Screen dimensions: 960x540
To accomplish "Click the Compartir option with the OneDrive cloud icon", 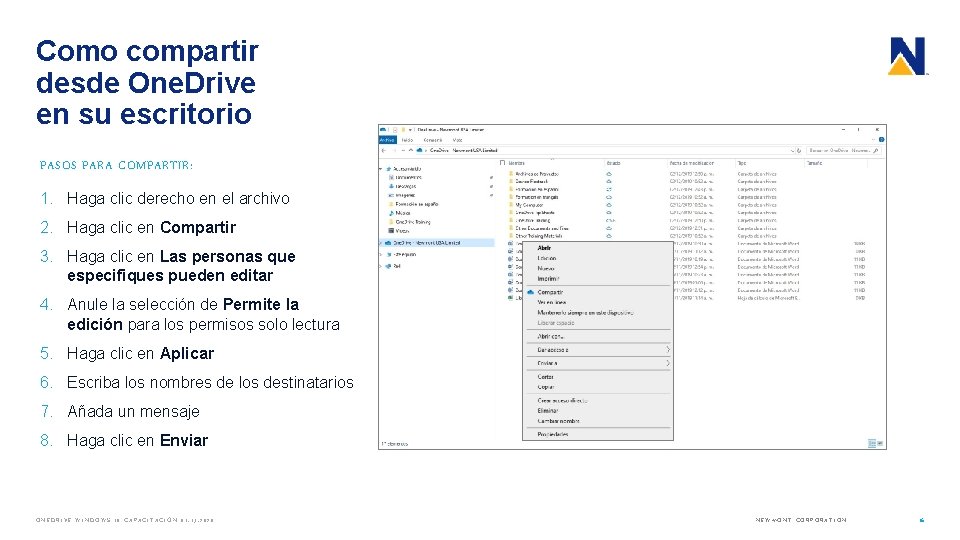I will (545, 292).
